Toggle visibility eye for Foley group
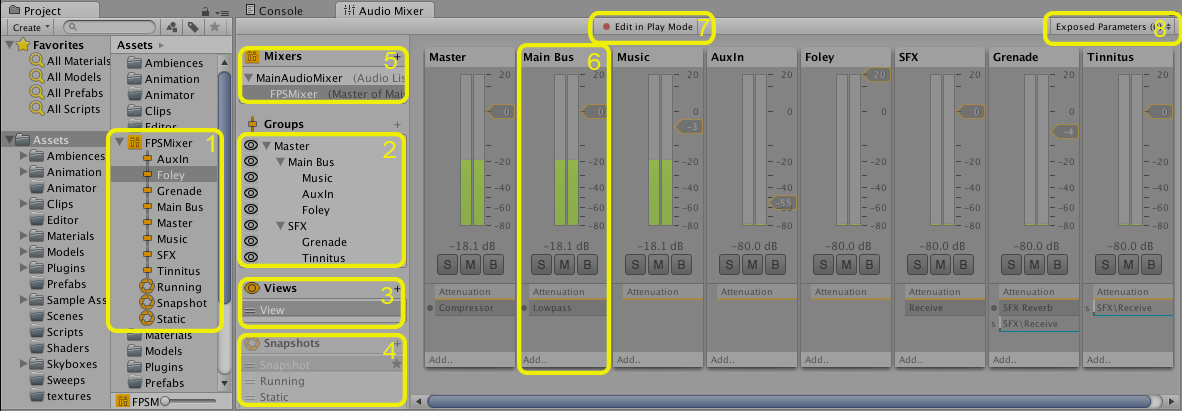Image resolution: width=1182 pixels, height=411 pixels. click(x=251, y=210)
